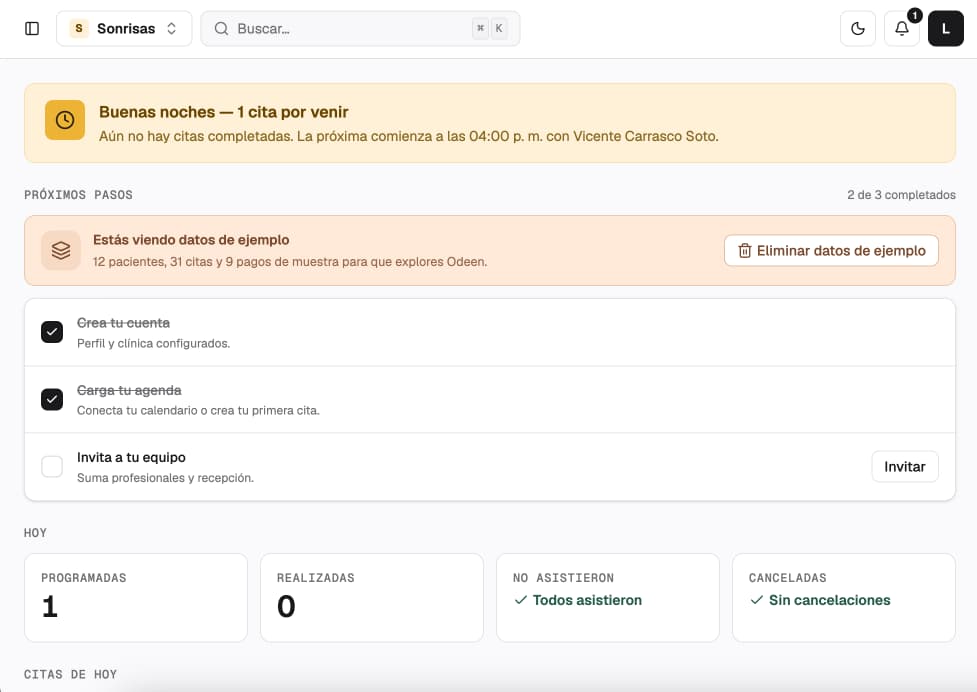Click Sin cancelaciones status text
The height and width of the screenshot is (692, 977).
(x=829, y=600)
